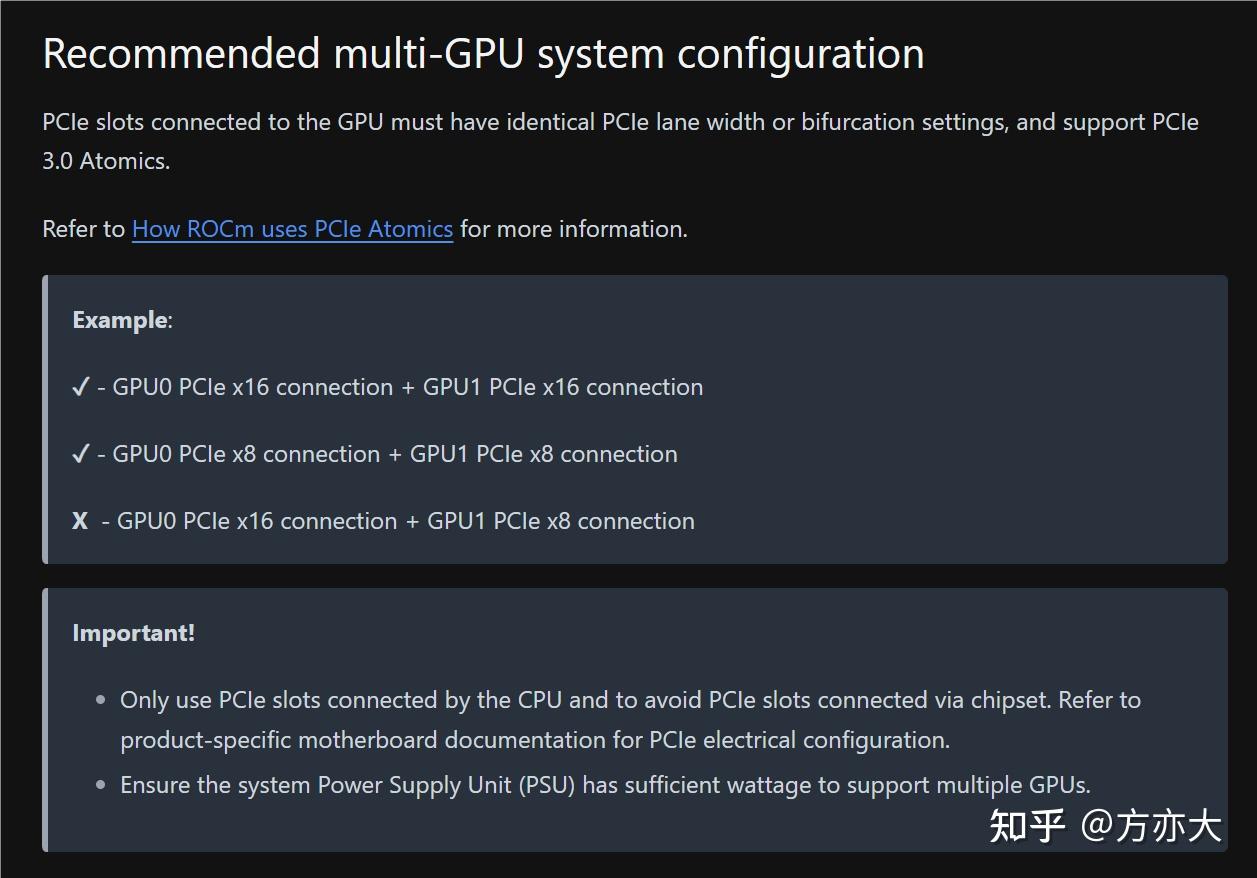Click the X mark beside the x16 + x8 example
This screenshot has height=878, width=1257.
(80, 522)
